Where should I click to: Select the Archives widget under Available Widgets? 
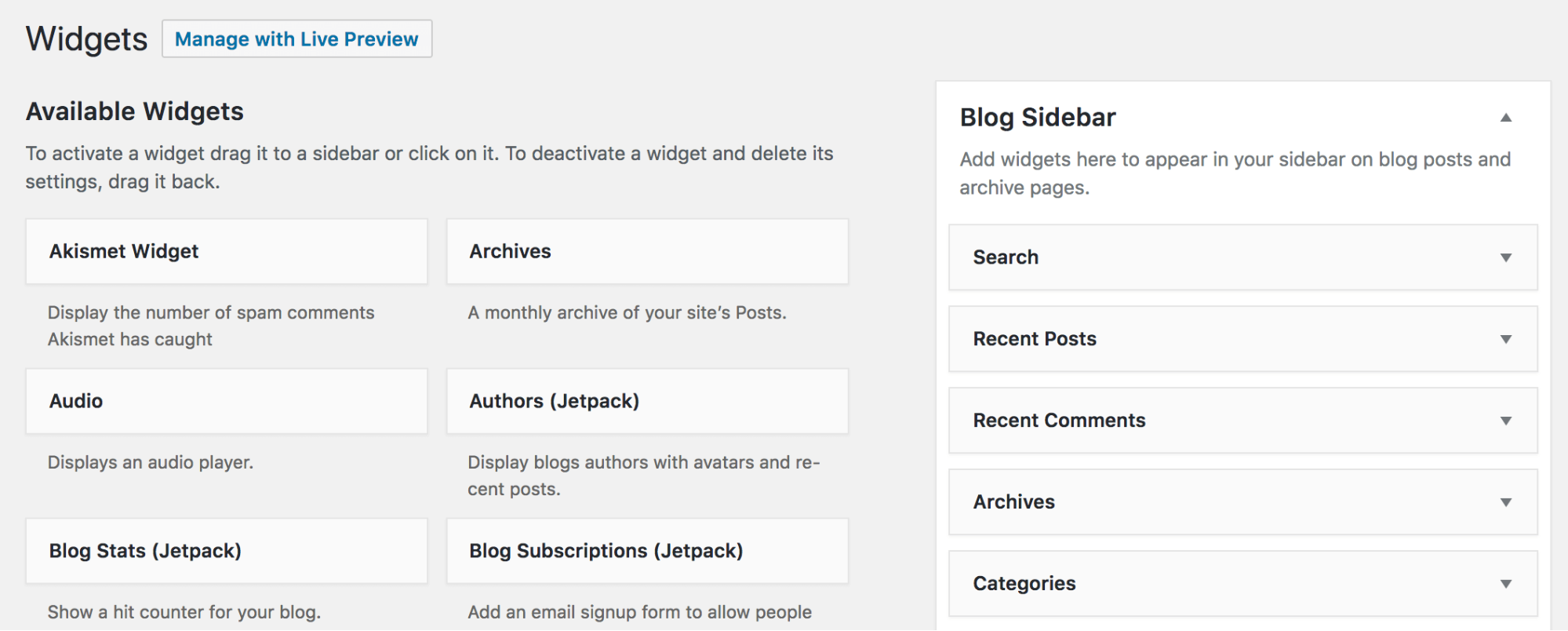tap(647, 251)
